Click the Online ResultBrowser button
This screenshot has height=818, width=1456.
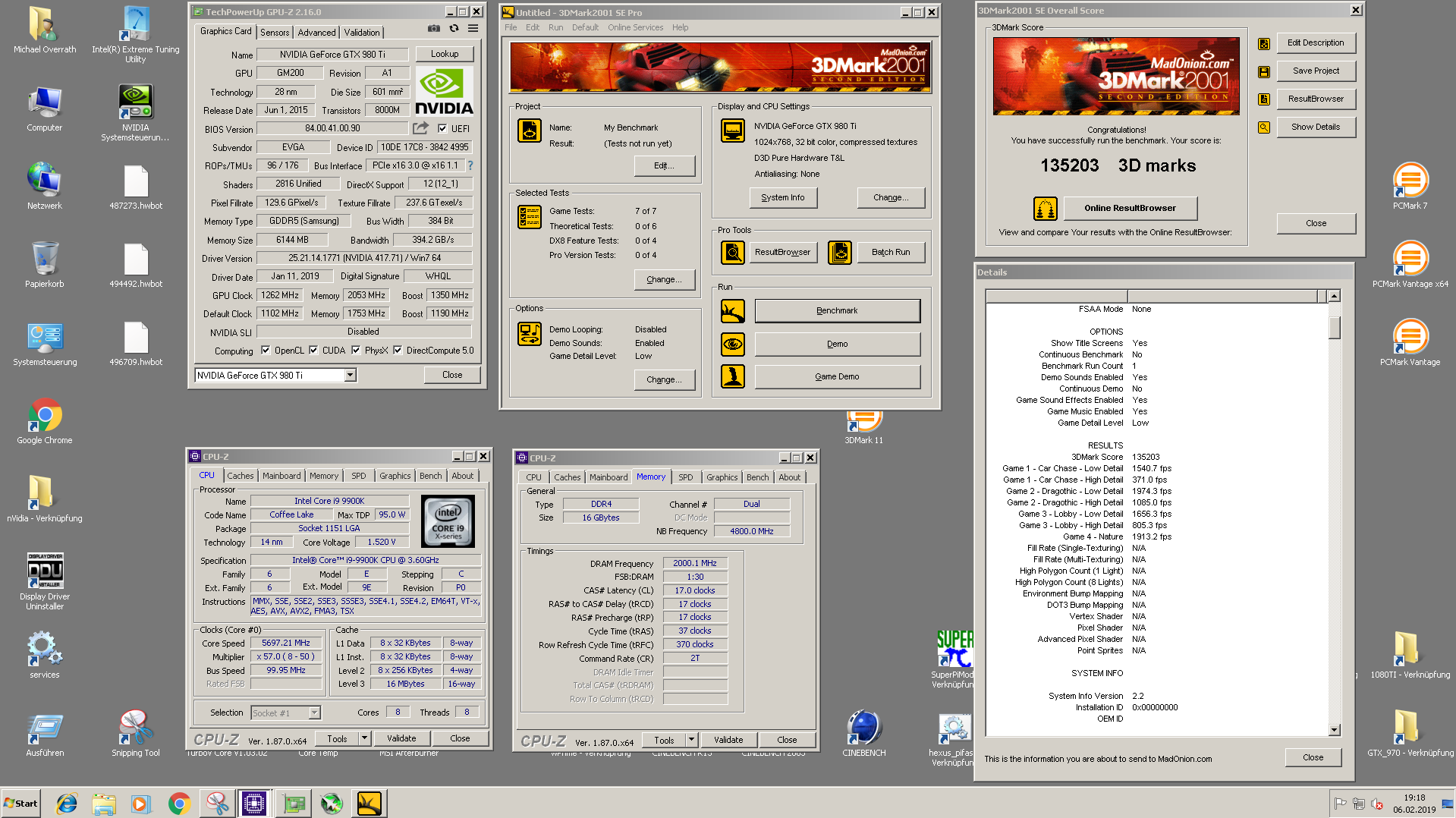(1130, 208)
